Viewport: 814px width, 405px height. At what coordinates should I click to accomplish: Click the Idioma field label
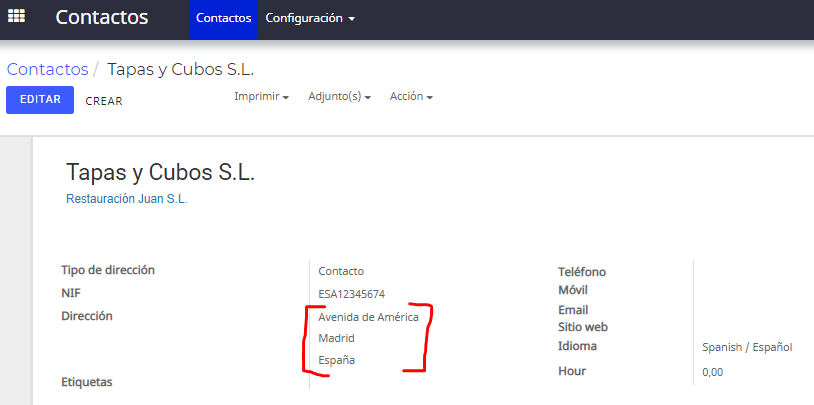(577, 346)
